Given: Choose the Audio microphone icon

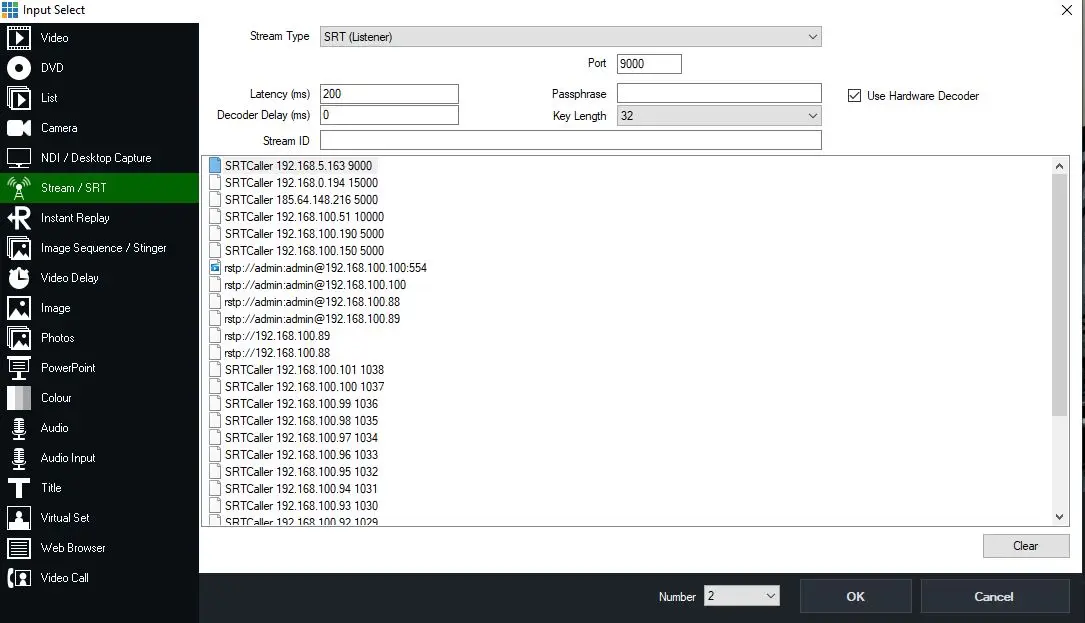Looking at the screenshot, I should click(x=19, y=428).
